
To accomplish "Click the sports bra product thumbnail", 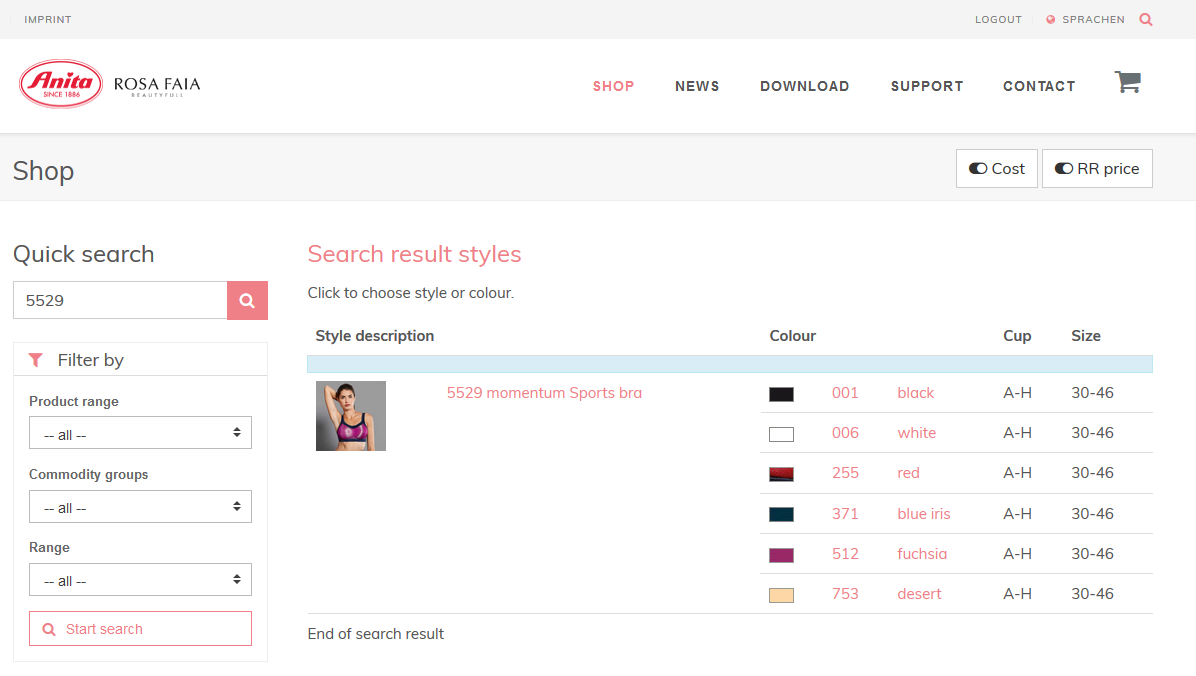I will (x=351, y=416).
